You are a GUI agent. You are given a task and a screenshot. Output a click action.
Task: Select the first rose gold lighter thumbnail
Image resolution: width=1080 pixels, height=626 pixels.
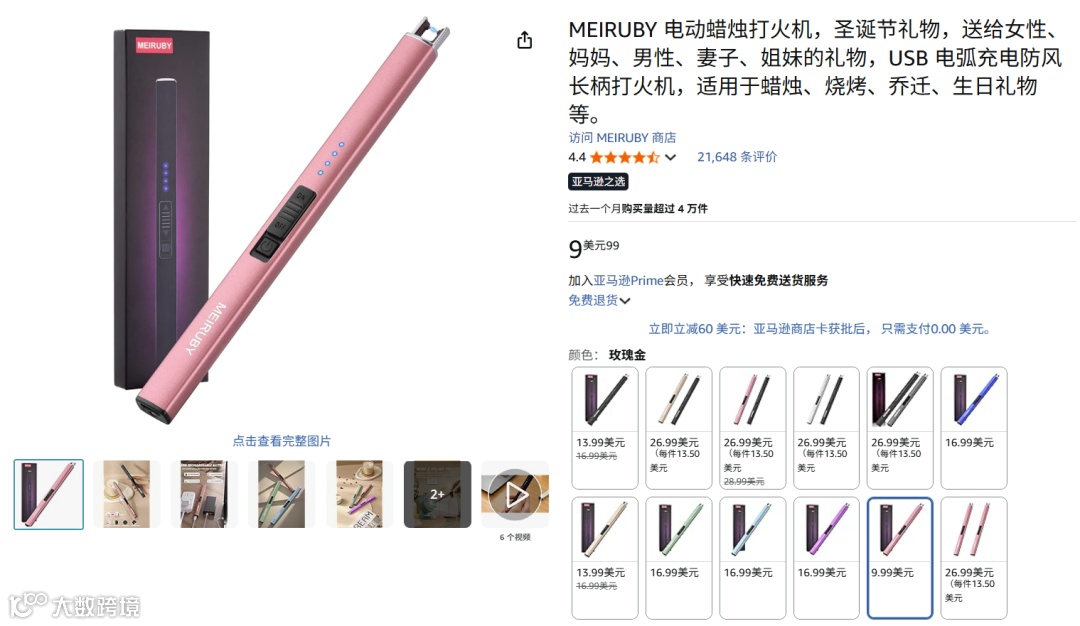(x=48, y=494)
